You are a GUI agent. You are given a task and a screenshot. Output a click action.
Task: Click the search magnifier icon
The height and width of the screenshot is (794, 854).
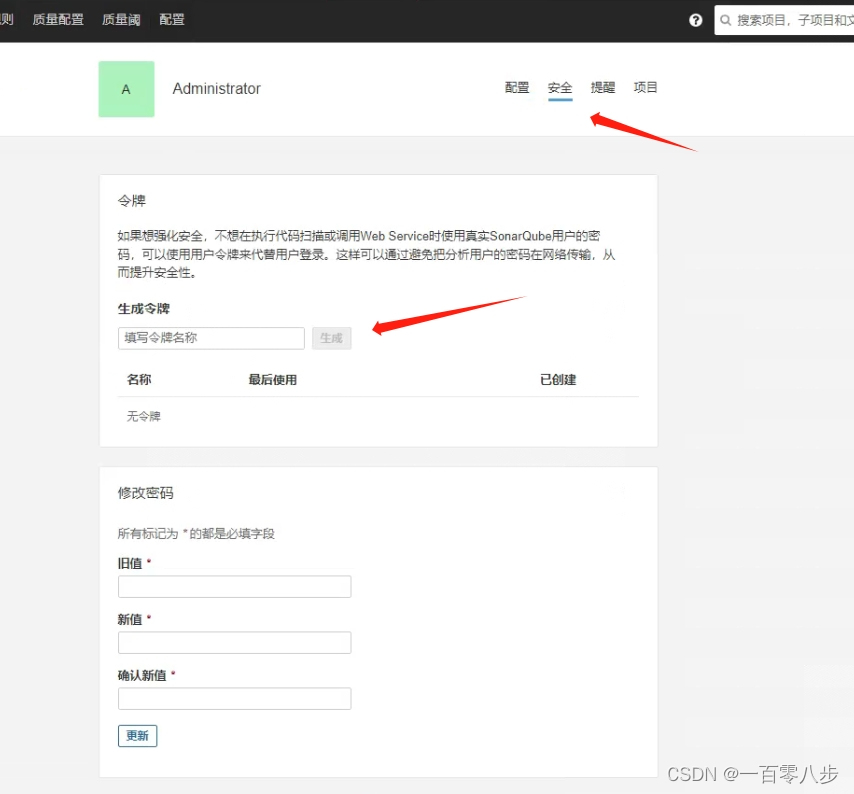pos(725,19)
